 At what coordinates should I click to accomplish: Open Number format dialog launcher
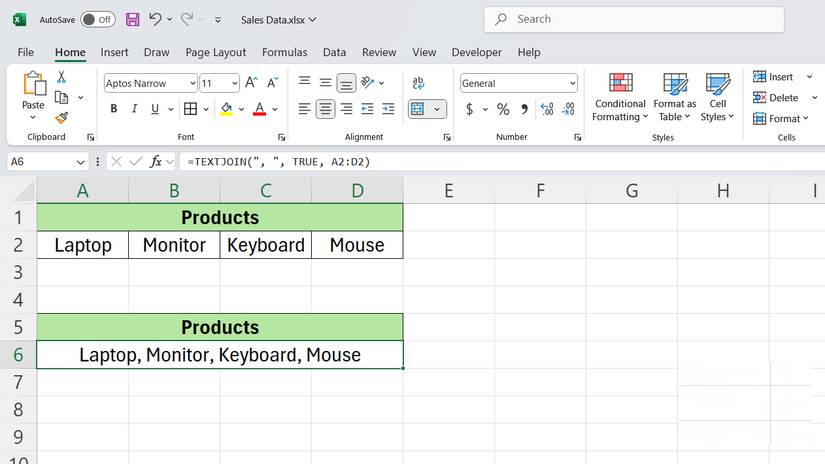click(x=578, y=137)
